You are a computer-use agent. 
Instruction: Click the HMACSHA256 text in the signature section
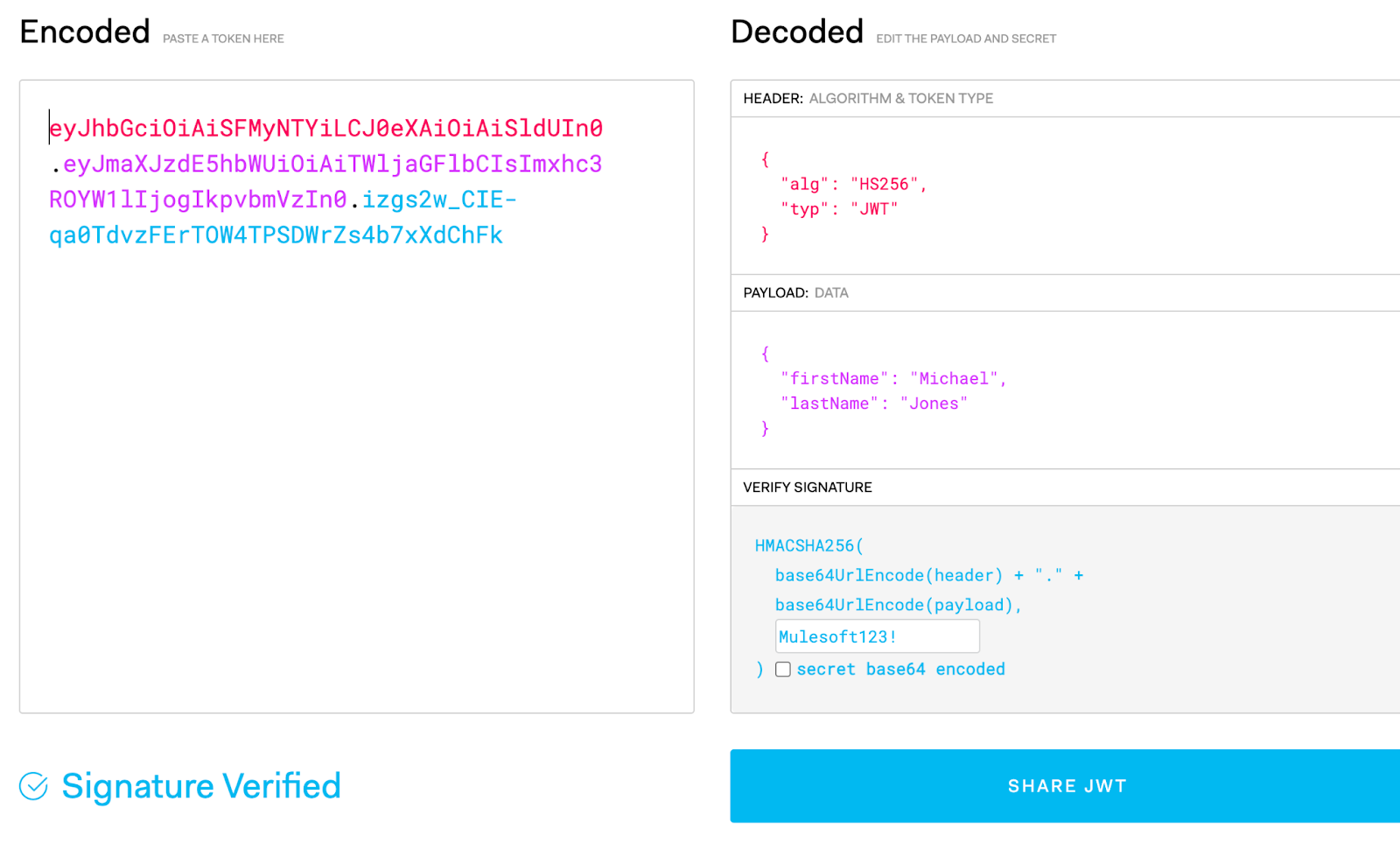tap(805, 544)
